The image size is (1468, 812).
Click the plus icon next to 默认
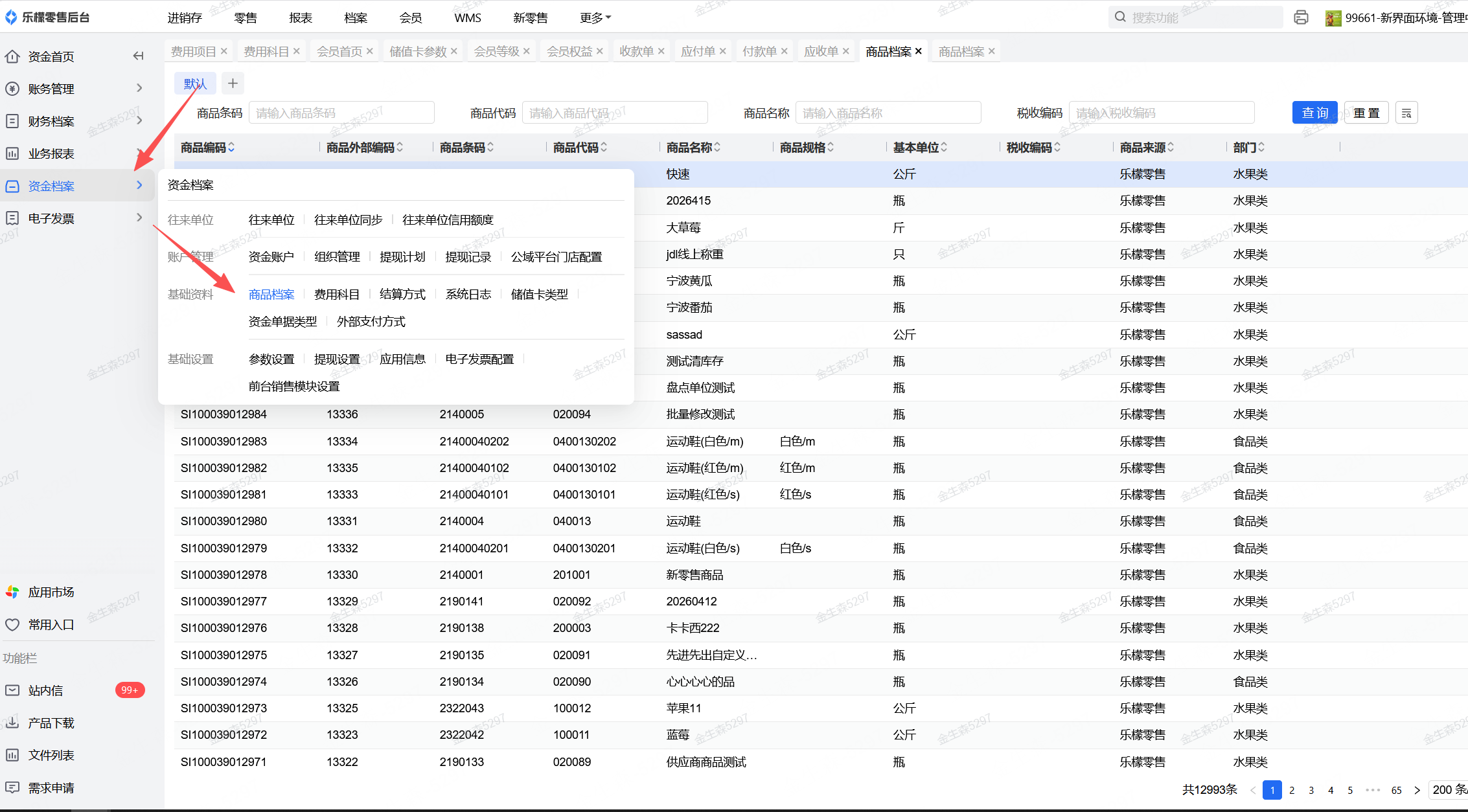pyautogui.click(x=233, y=84)
